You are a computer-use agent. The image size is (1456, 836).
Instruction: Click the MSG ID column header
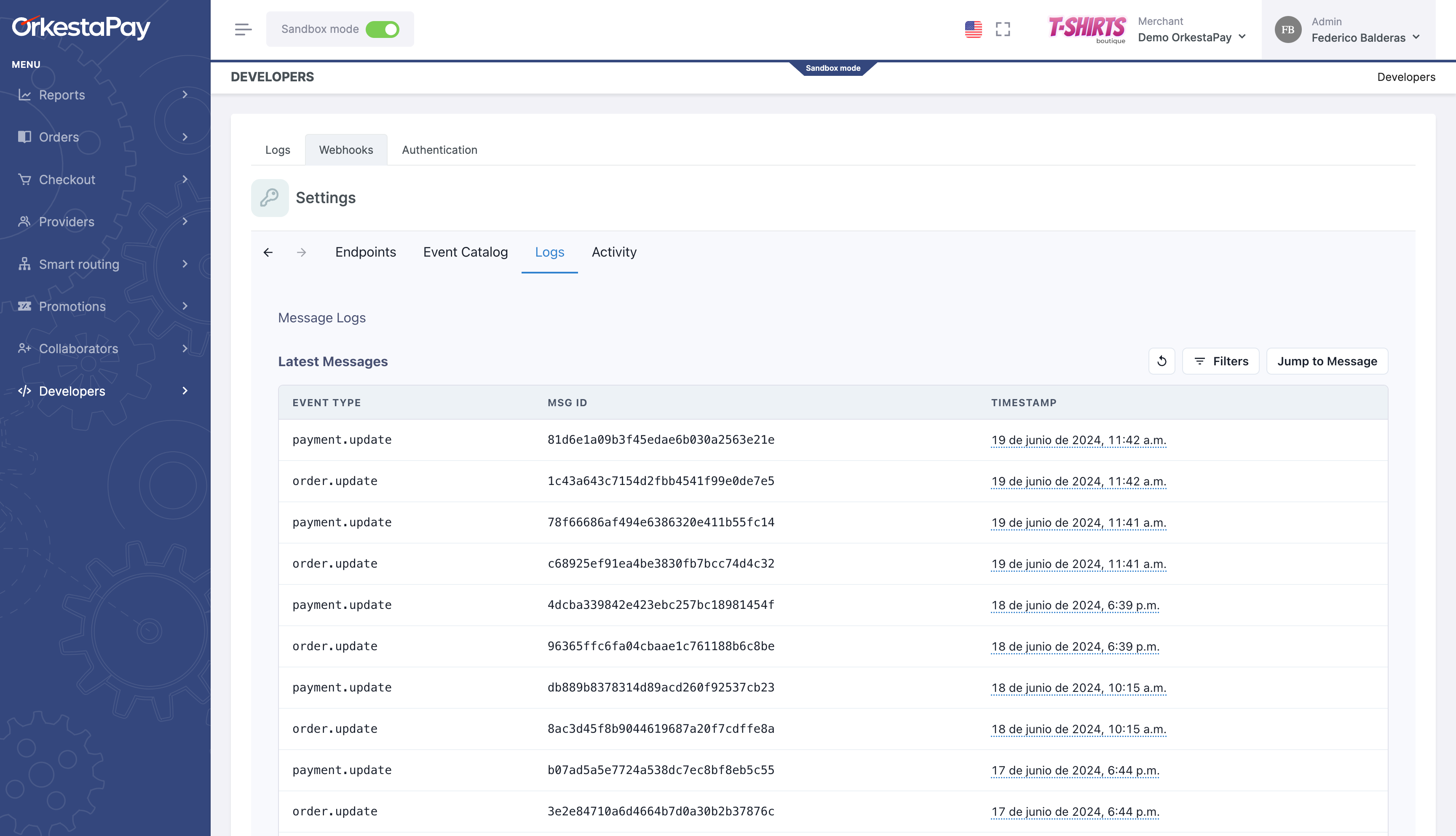click(x=567, y=403)
